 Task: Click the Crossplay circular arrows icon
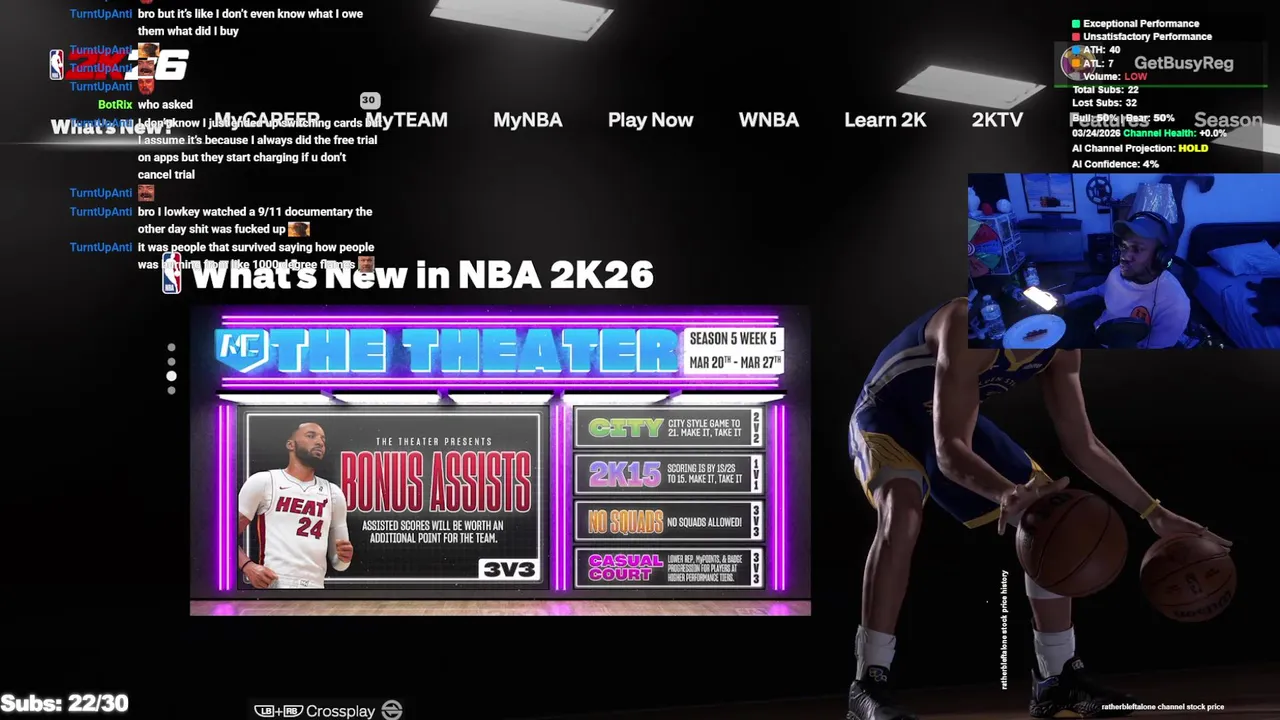(392, 710)
